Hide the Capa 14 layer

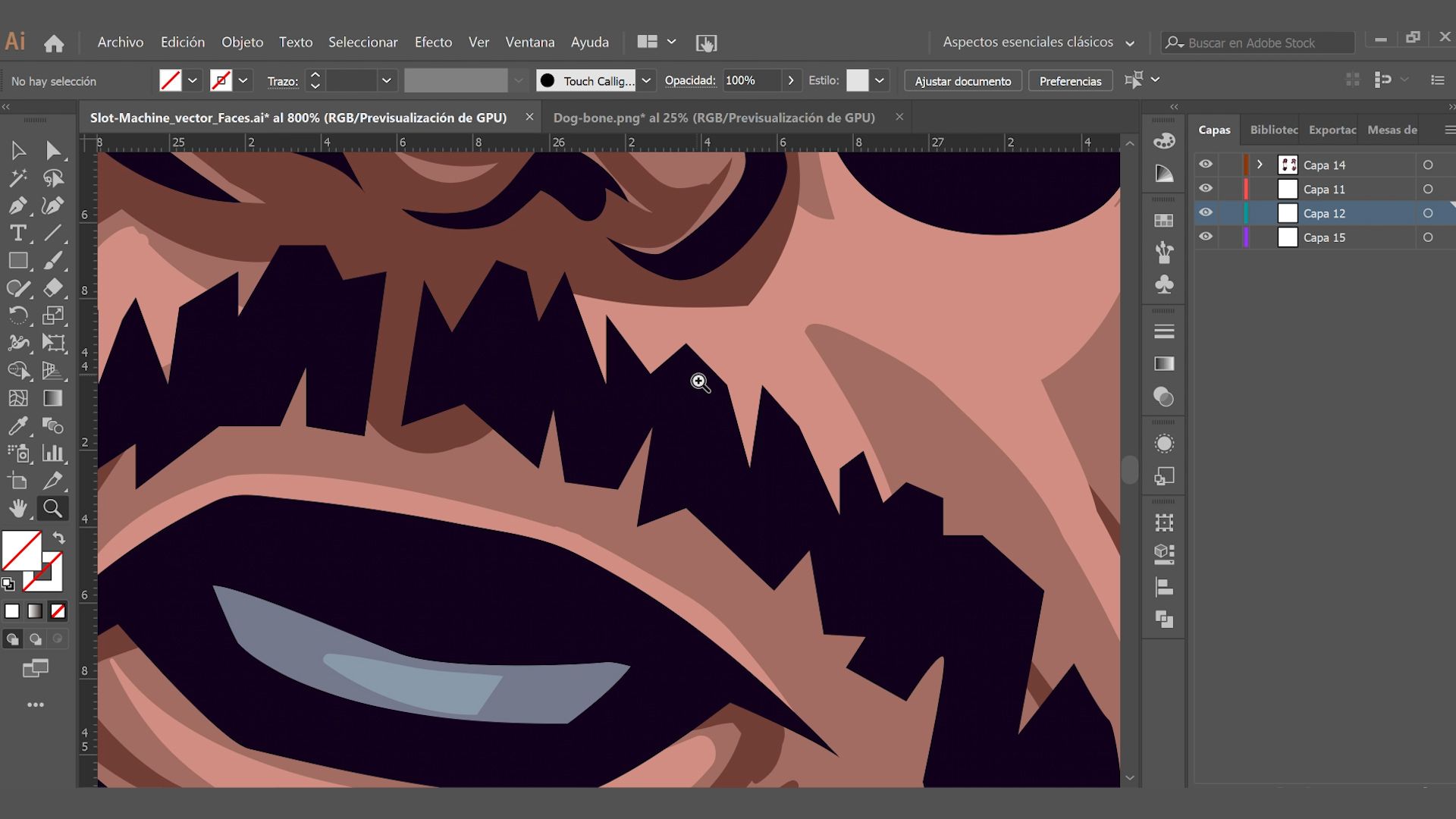1206,164
